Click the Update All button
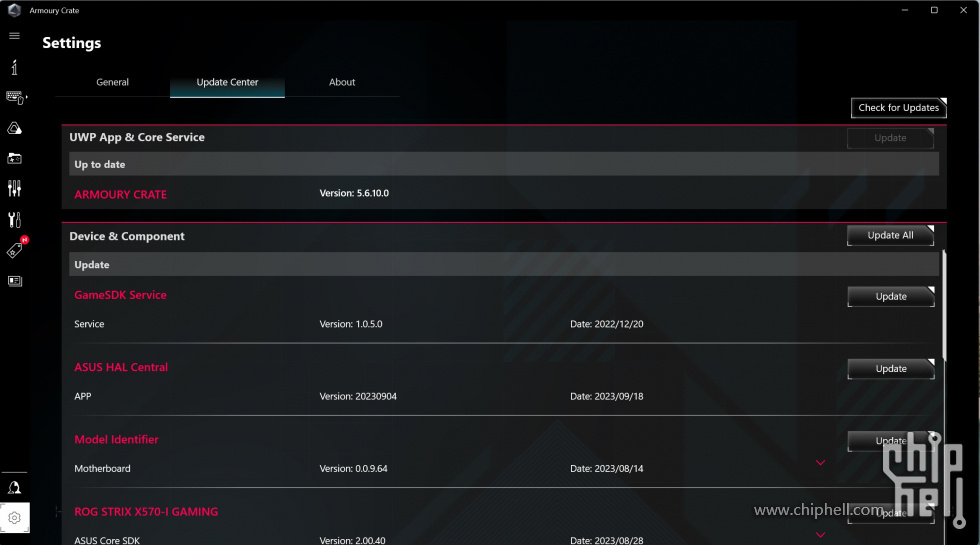 pyautogui.click(x=890, y=236)
